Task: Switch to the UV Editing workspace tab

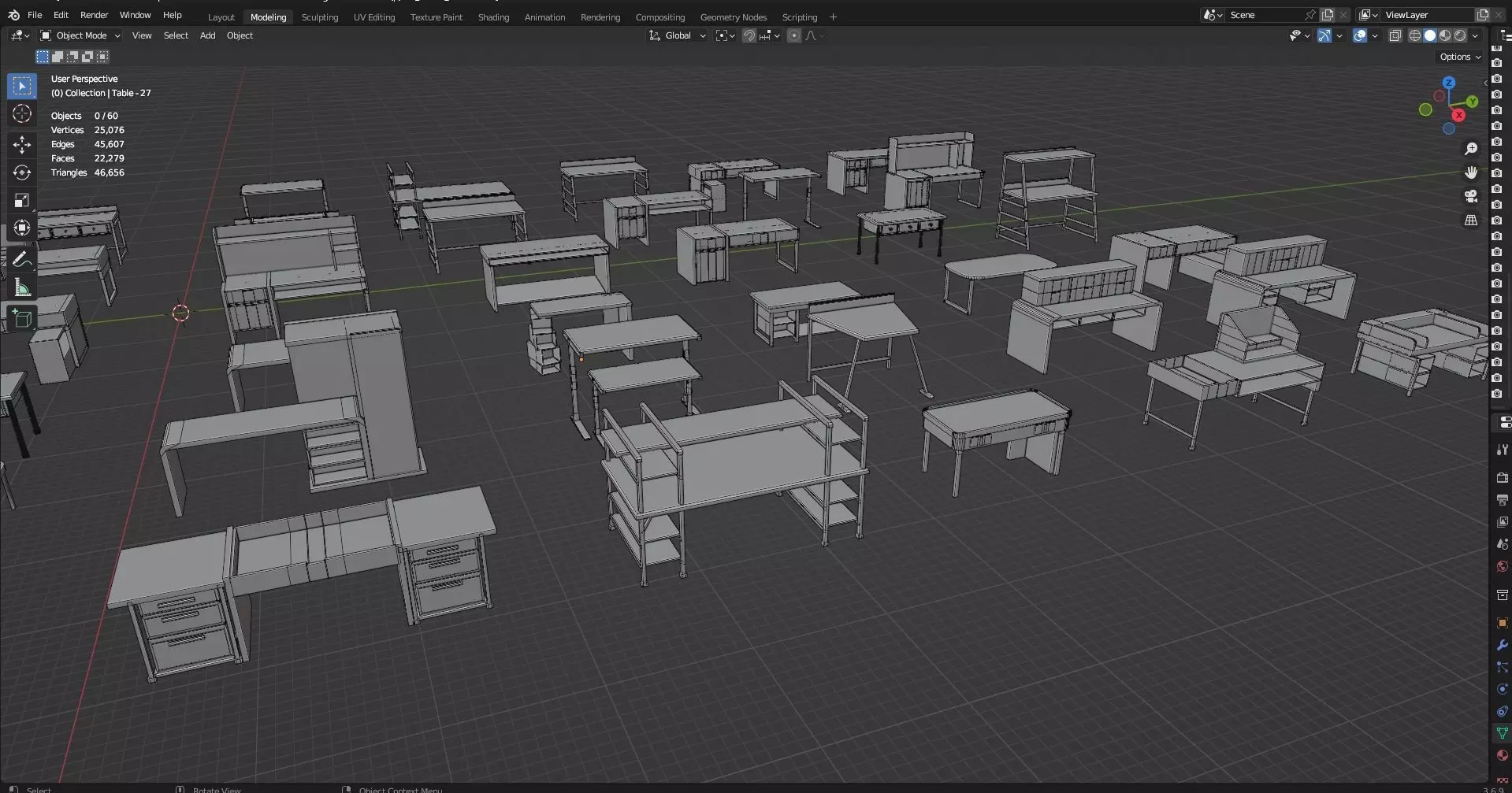Action: coord(374,17)
